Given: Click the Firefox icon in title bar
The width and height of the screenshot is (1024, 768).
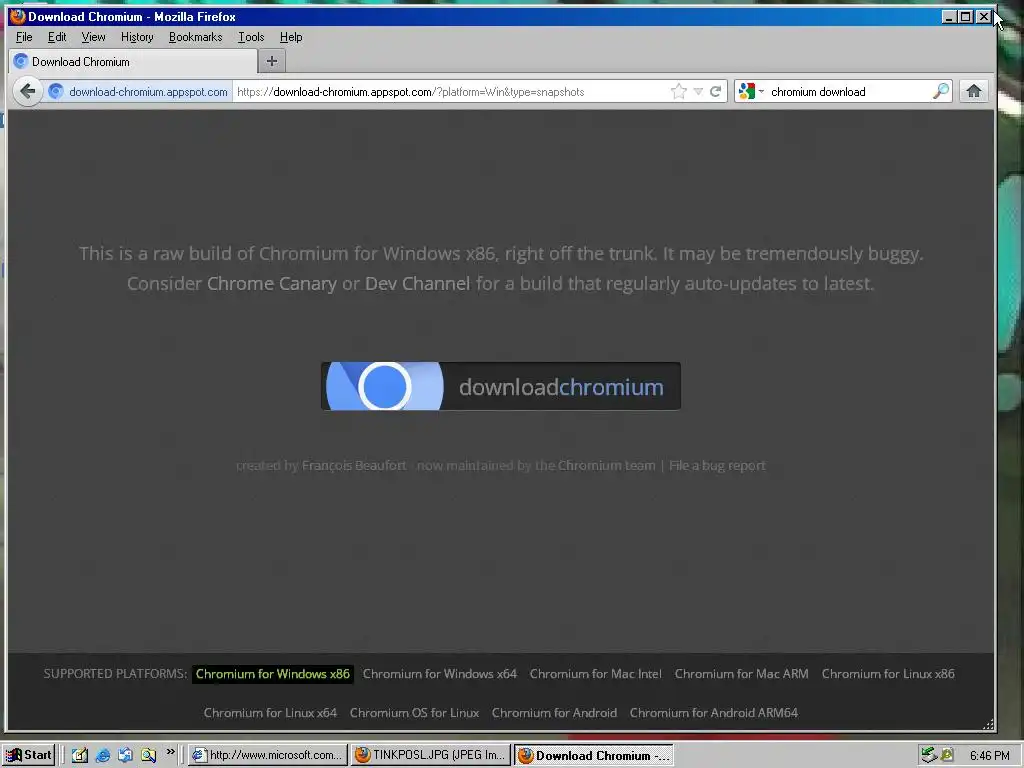Looking at the screenshot, I should (18, 16).
